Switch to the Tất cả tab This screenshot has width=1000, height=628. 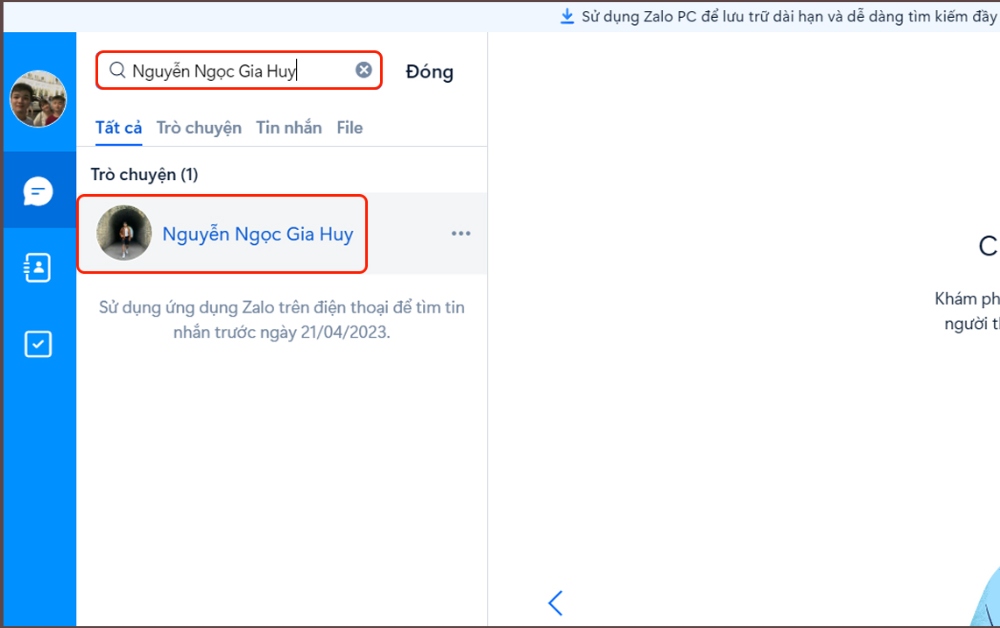(117, 127)
